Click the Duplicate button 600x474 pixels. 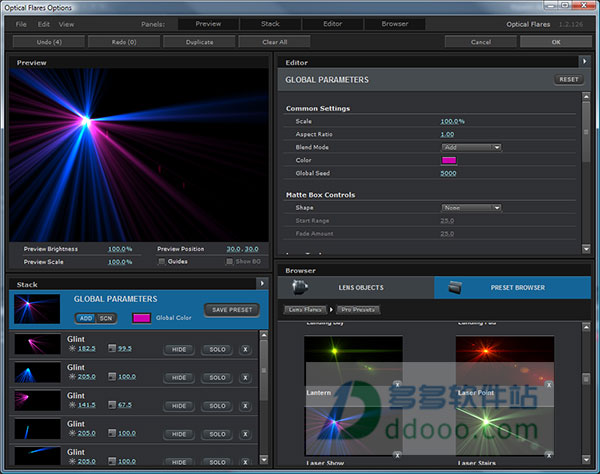pyautogui.click(x=199, y=42)
